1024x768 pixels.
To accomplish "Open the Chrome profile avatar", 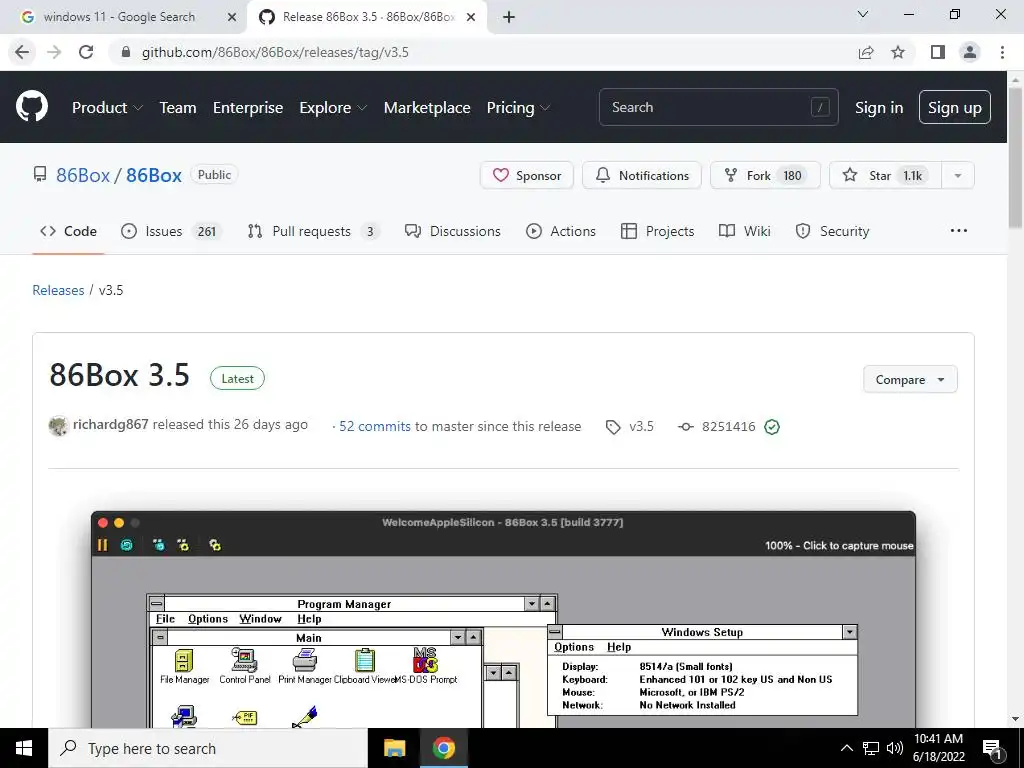I will (x=970, y=52).
